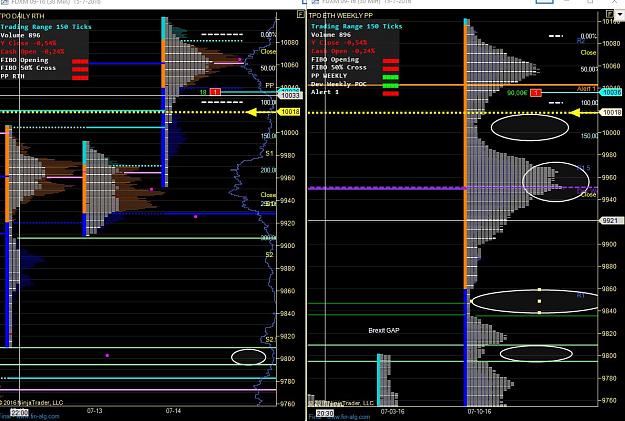The image size is (625, 421).
Task: Click 'Trading Range 150 Ticks' on weekly chart
Action: coord(357,26)
